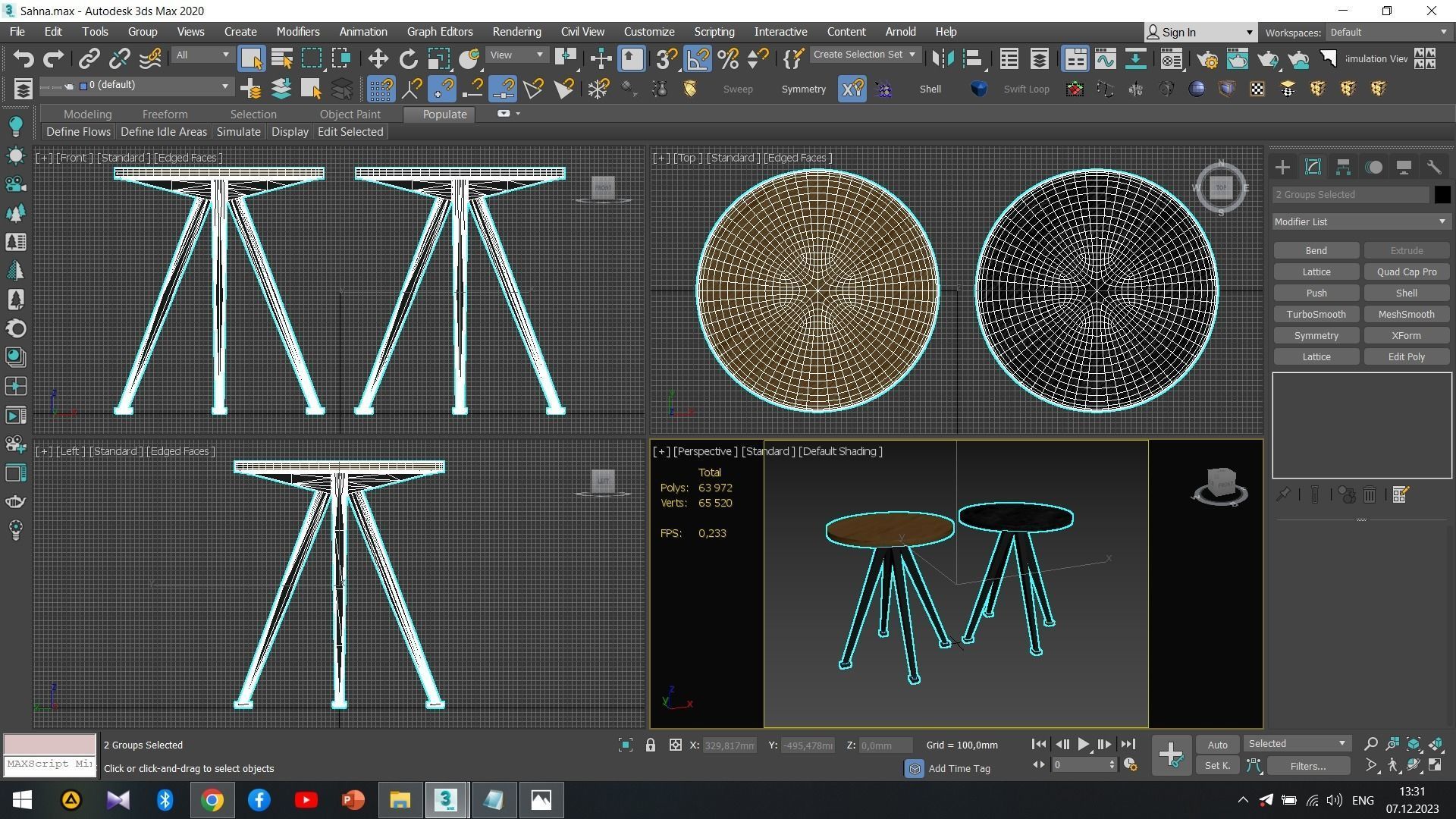Open the Material Editor icon
Screen dimensions: 1456x819
pos(1172,58)
